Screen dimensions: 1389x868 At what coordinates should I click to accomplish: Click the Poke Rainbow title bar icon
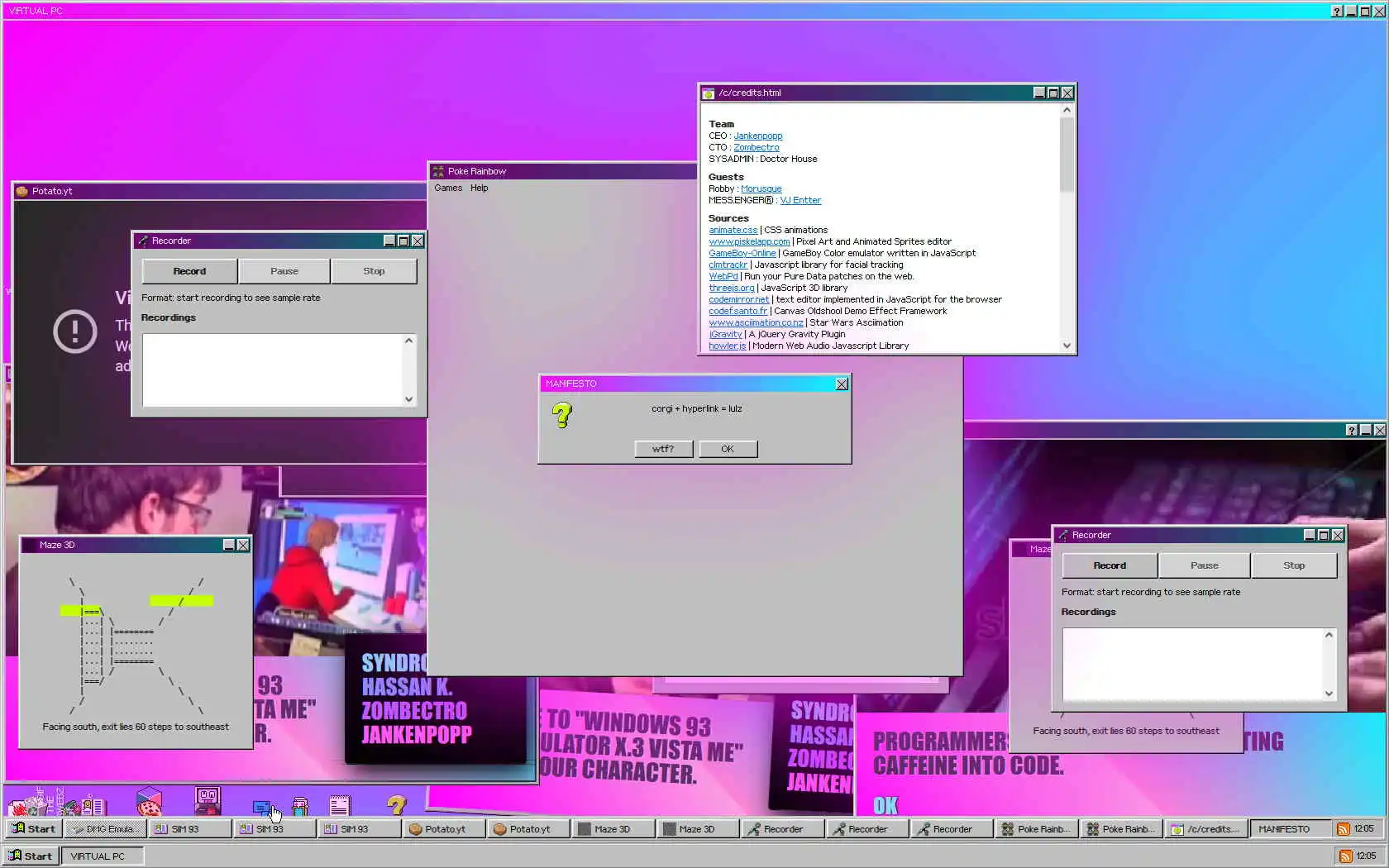[x=438, y=171]
